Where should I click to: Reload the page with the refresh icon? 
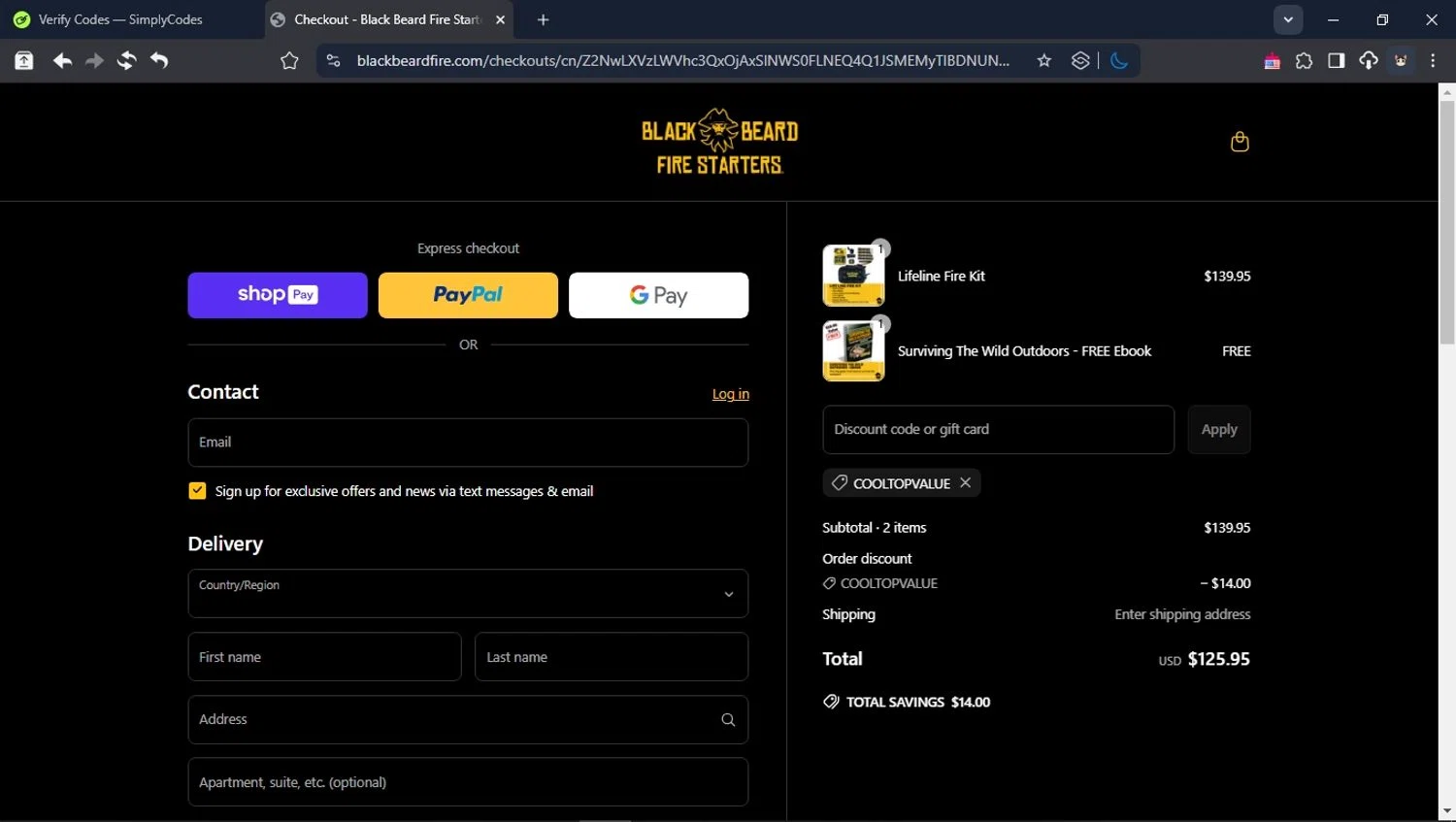tap(126, 60)
